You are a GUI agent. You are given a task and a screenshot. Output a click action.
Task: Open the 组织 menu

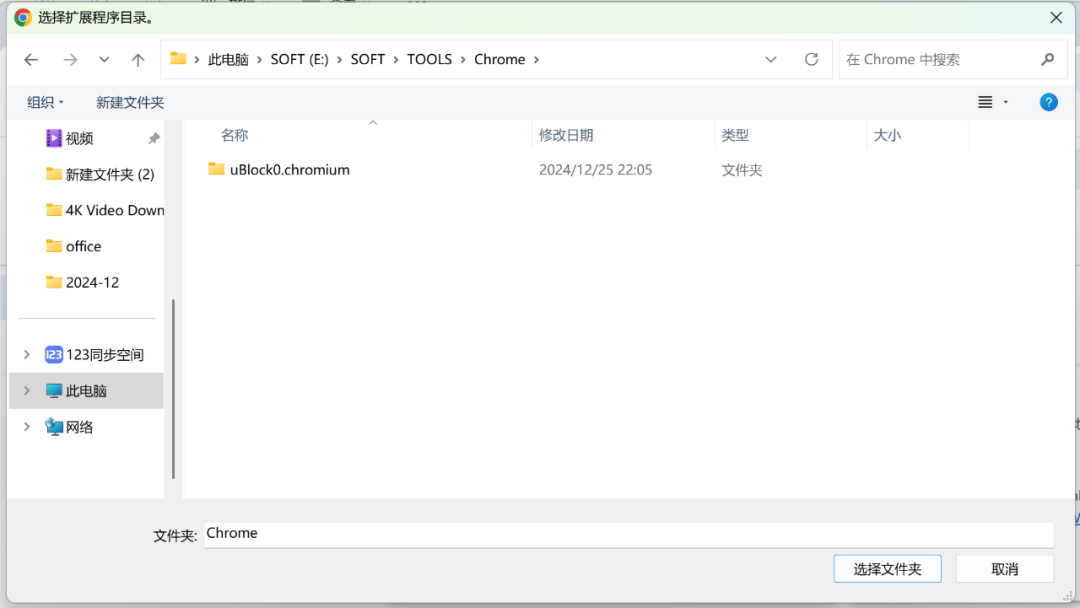(x=45, y=103)
